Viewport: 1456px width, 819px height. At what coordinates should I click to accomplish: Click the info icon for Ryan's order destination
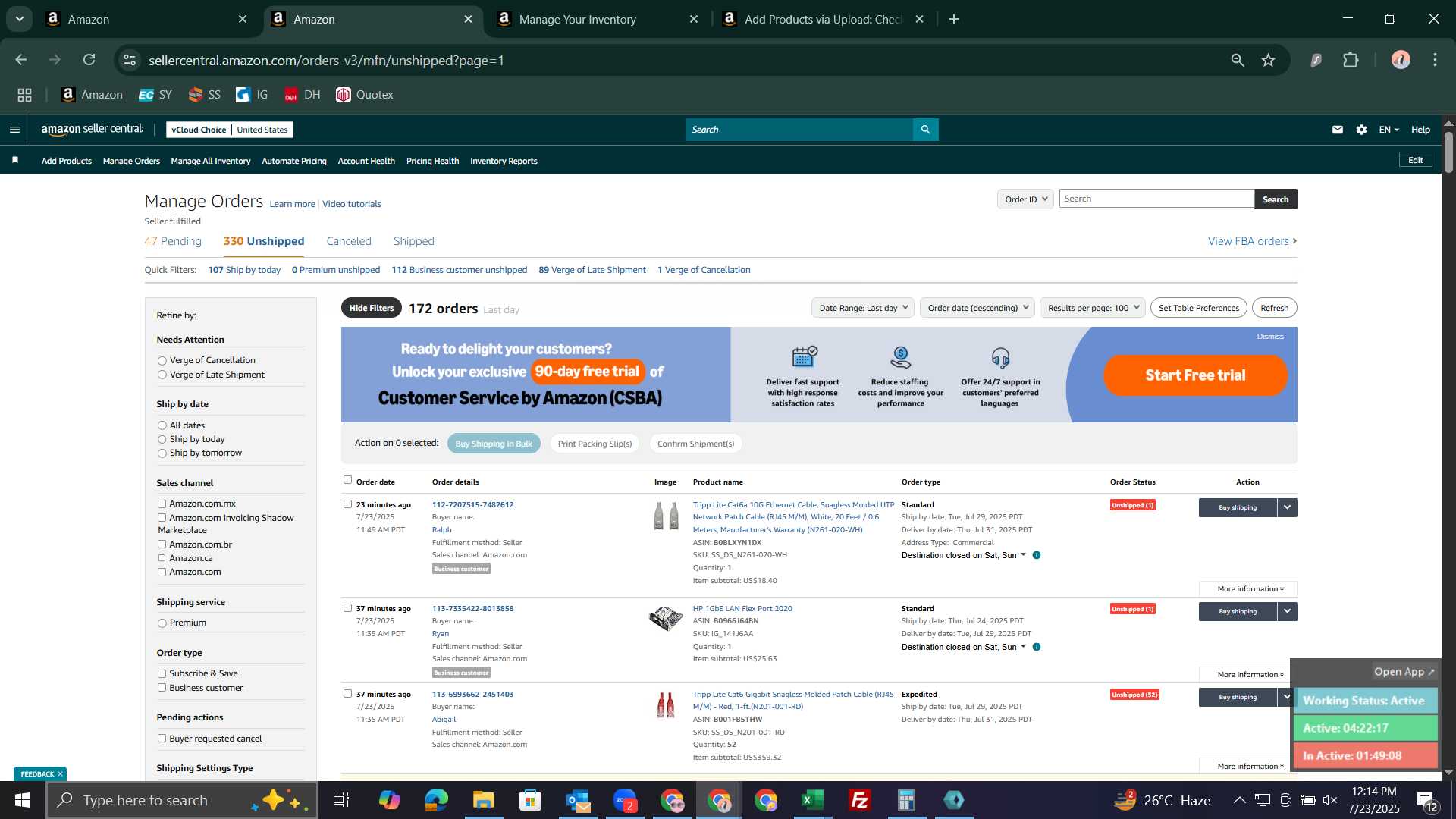(x=1037, y=647)
